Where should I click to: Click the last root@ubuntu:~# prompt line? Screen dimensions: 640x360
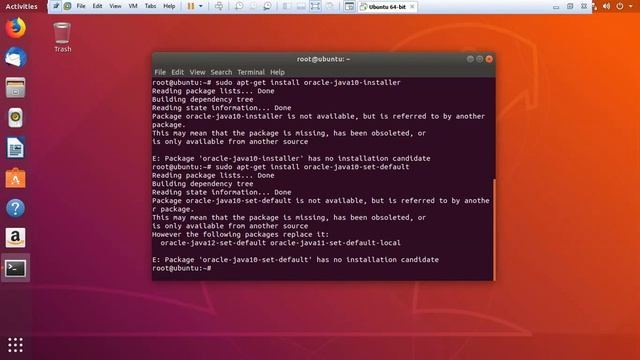tap(182, 268)
